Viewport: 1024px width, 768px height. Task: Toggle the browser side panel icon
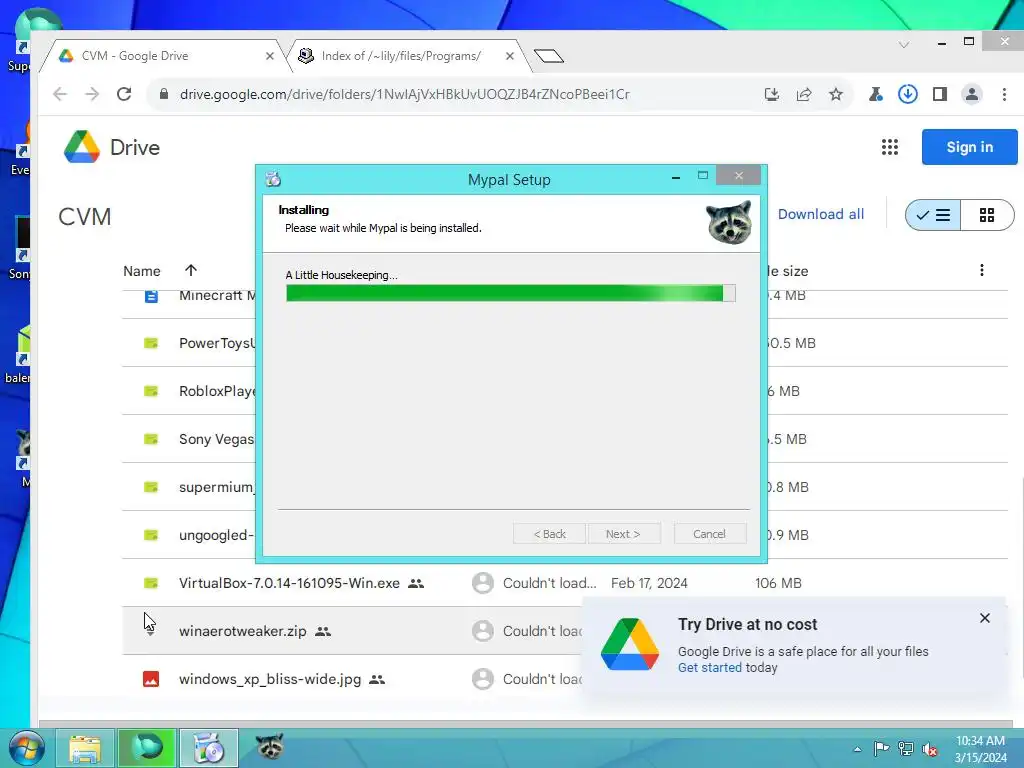pos(940,94)
